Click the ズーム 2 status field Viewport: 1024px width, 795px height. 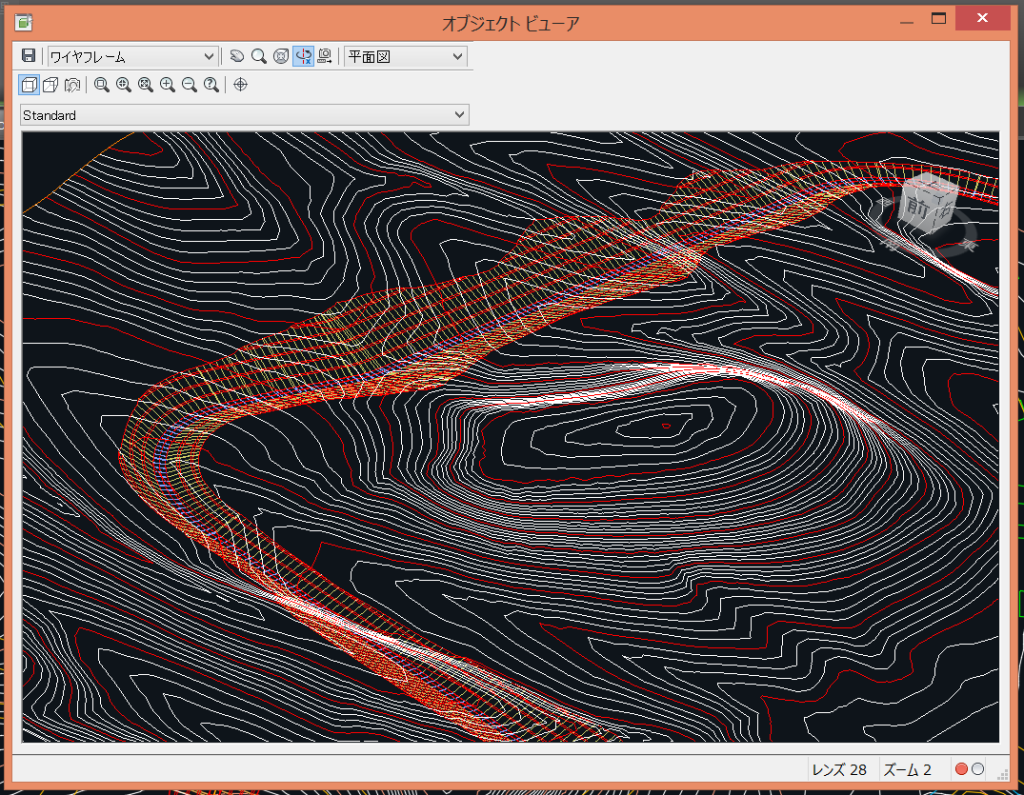click(907, 769)
